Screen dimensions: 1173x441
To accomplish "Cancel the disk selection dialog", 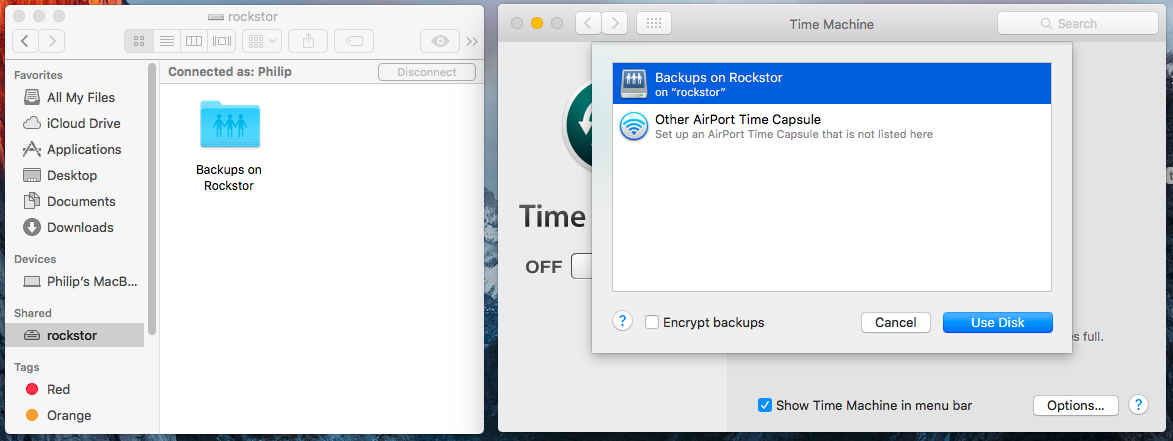I will pyautogui.click(x=895, y=322).
